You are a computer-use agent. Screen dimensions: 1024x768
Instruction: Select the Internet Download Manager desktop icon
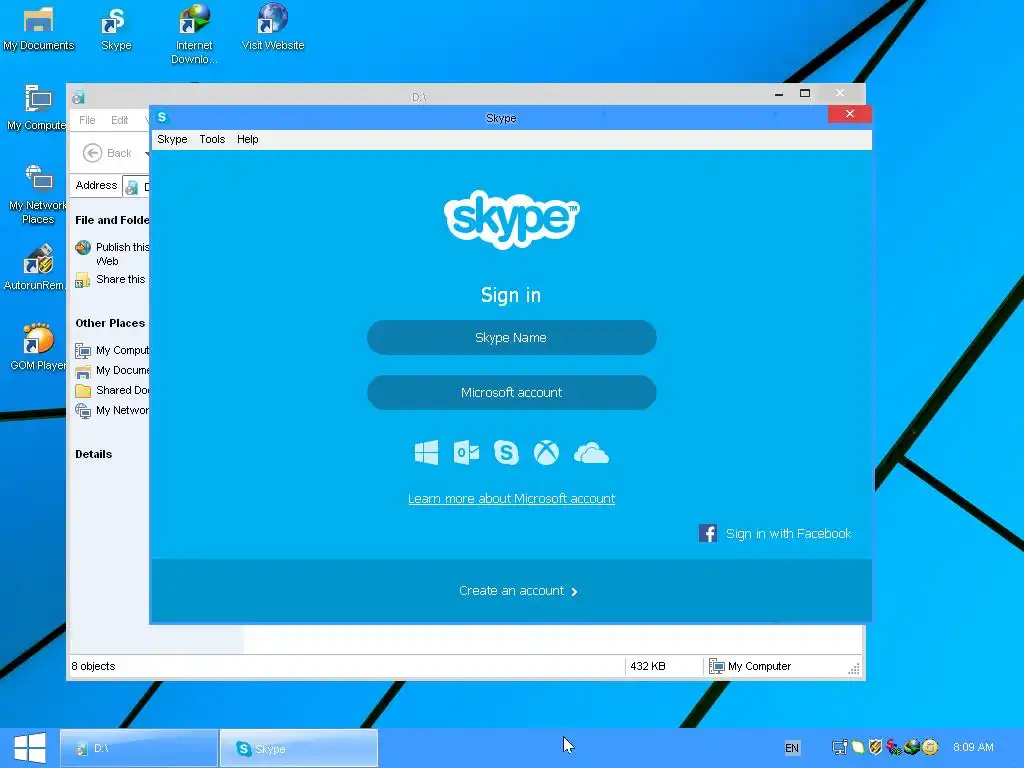[194, 35]
